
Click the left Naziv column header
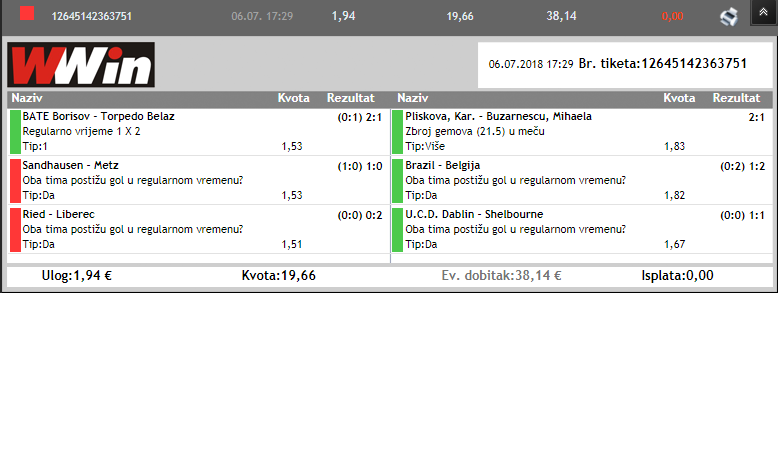click(27, 98)
